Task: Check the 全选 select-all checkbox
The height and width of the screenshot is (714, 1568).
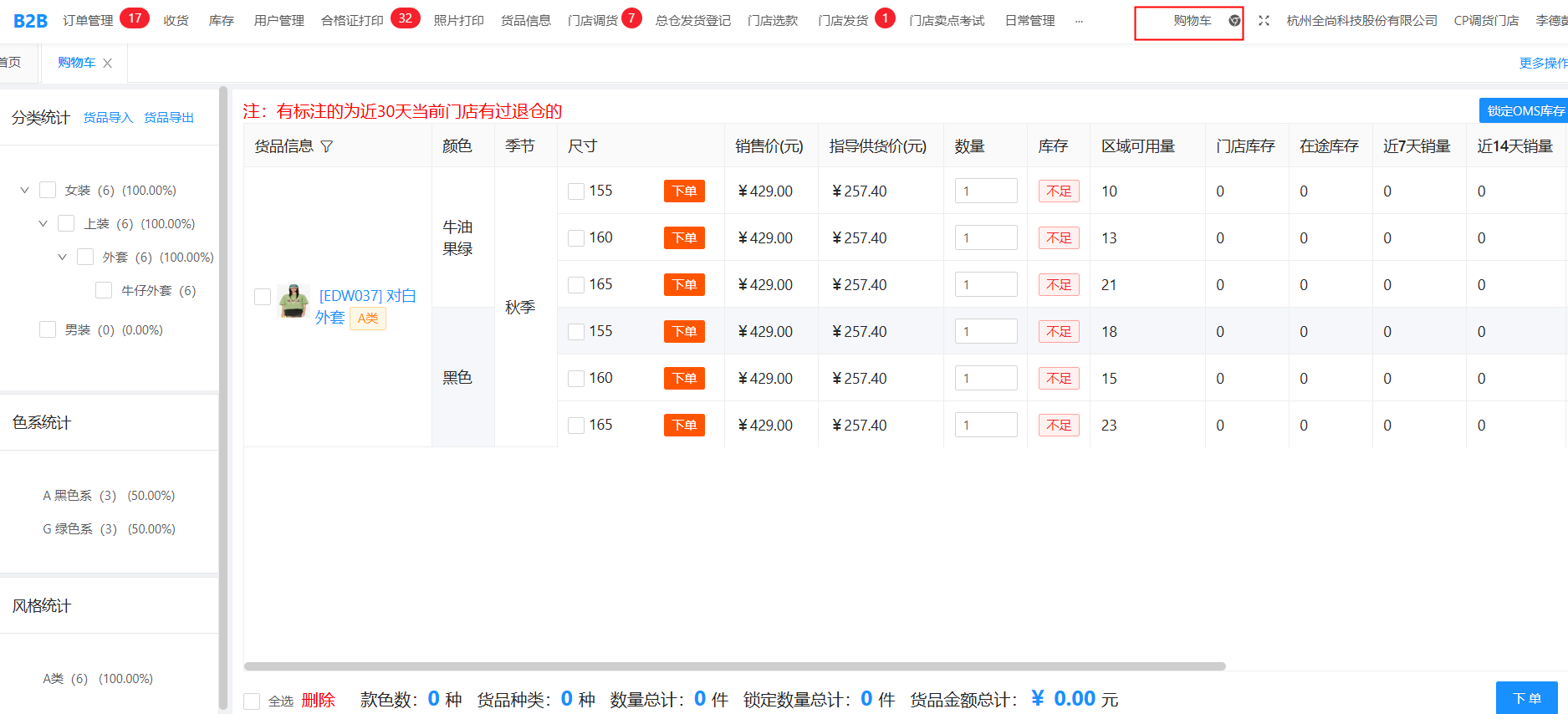Action: pyautogui.click(x=252, y=701)
